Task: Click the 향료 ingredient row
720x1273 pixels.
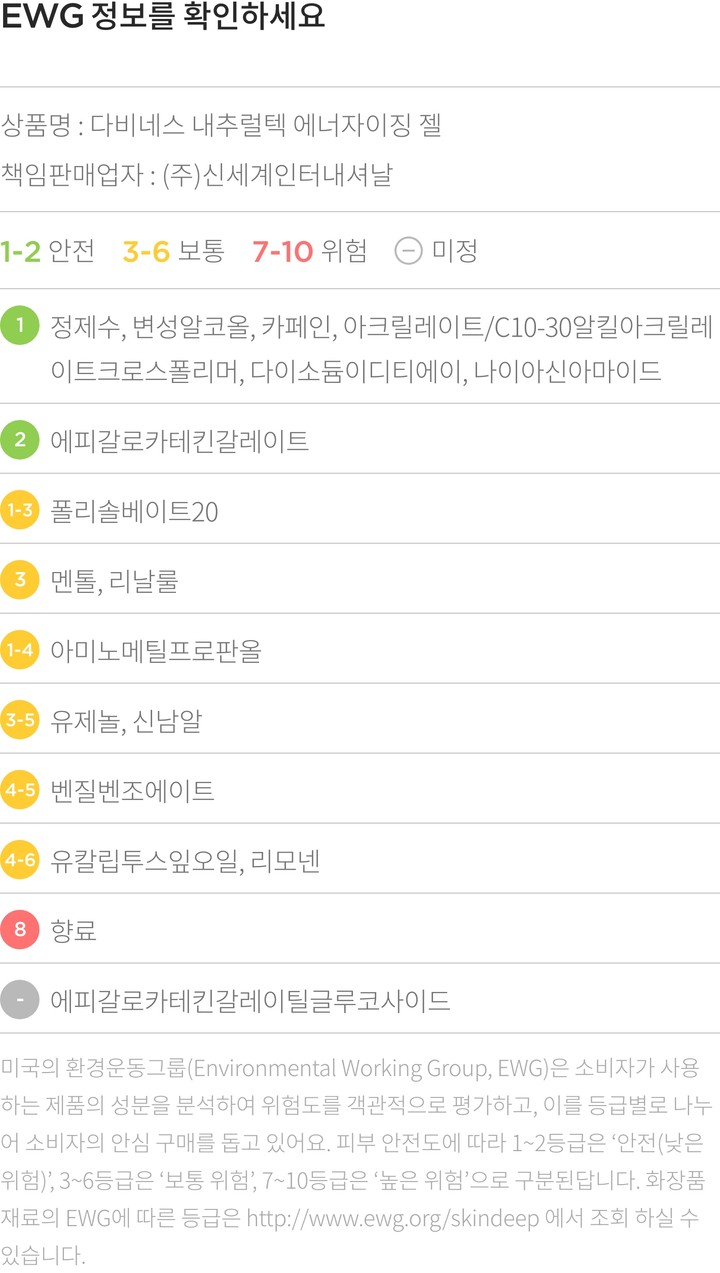Action: click(74, 931)
